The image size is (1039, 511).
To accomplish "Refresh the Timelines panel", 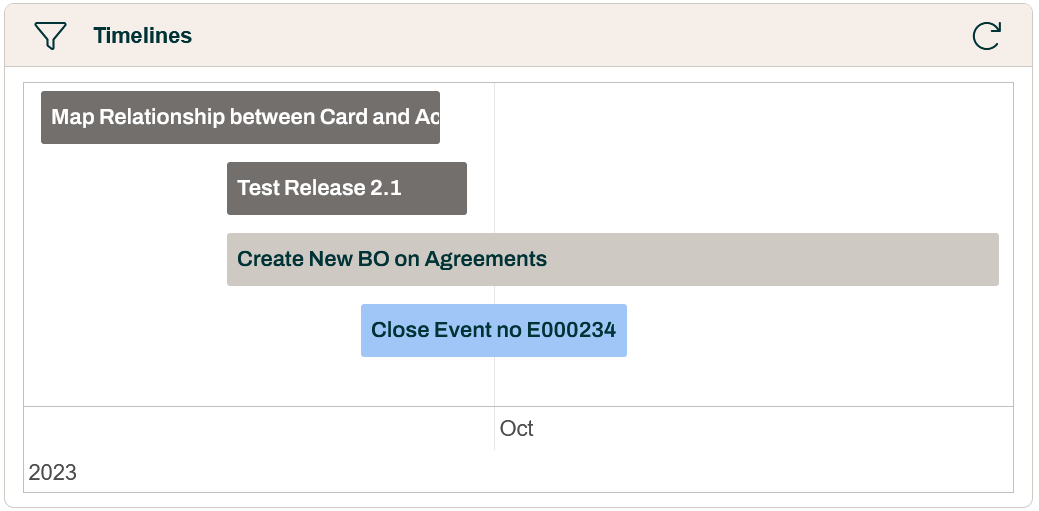I will click(986, 36).
